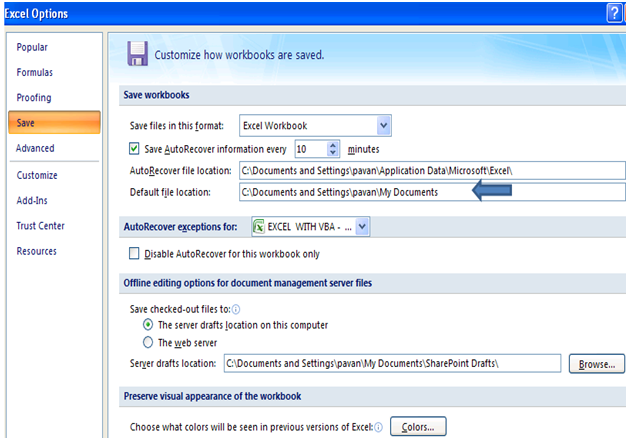Click 'Save workbooks' section heading
The height and width of the screenshot is (440, 628).
point(156,95)
